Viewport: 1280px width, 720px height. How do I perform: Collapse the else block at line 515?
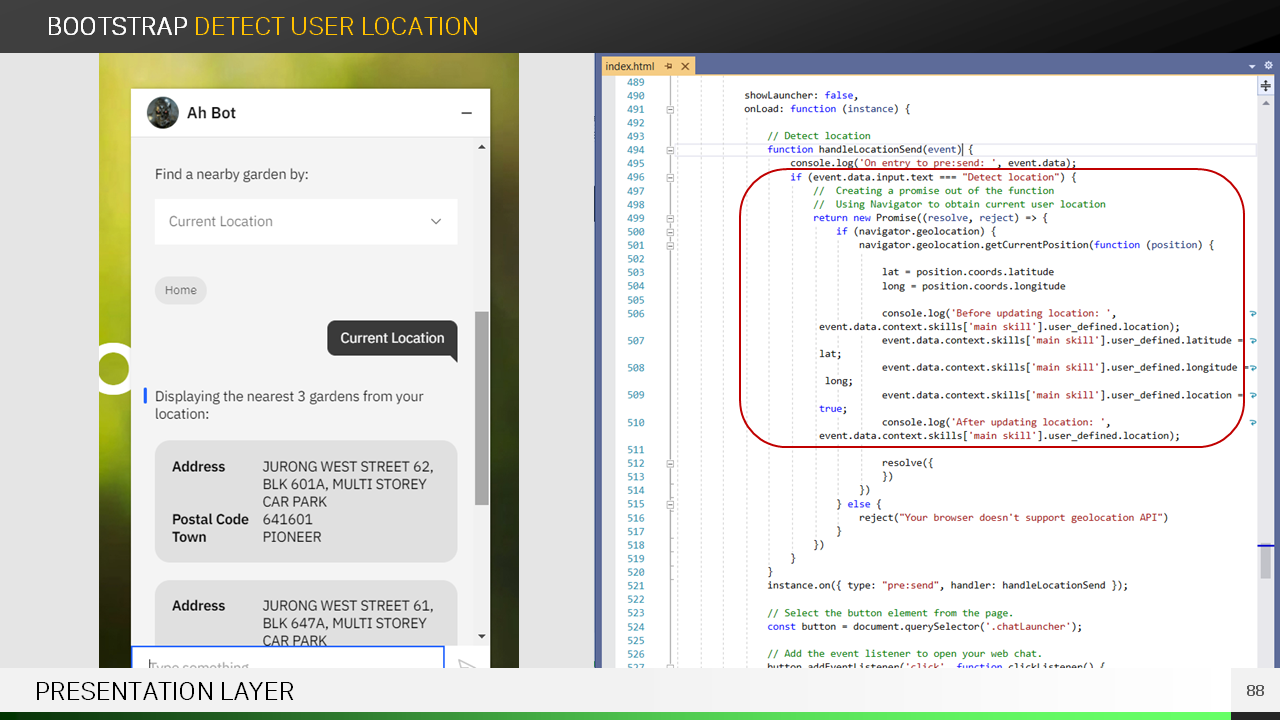coord(670,504)
